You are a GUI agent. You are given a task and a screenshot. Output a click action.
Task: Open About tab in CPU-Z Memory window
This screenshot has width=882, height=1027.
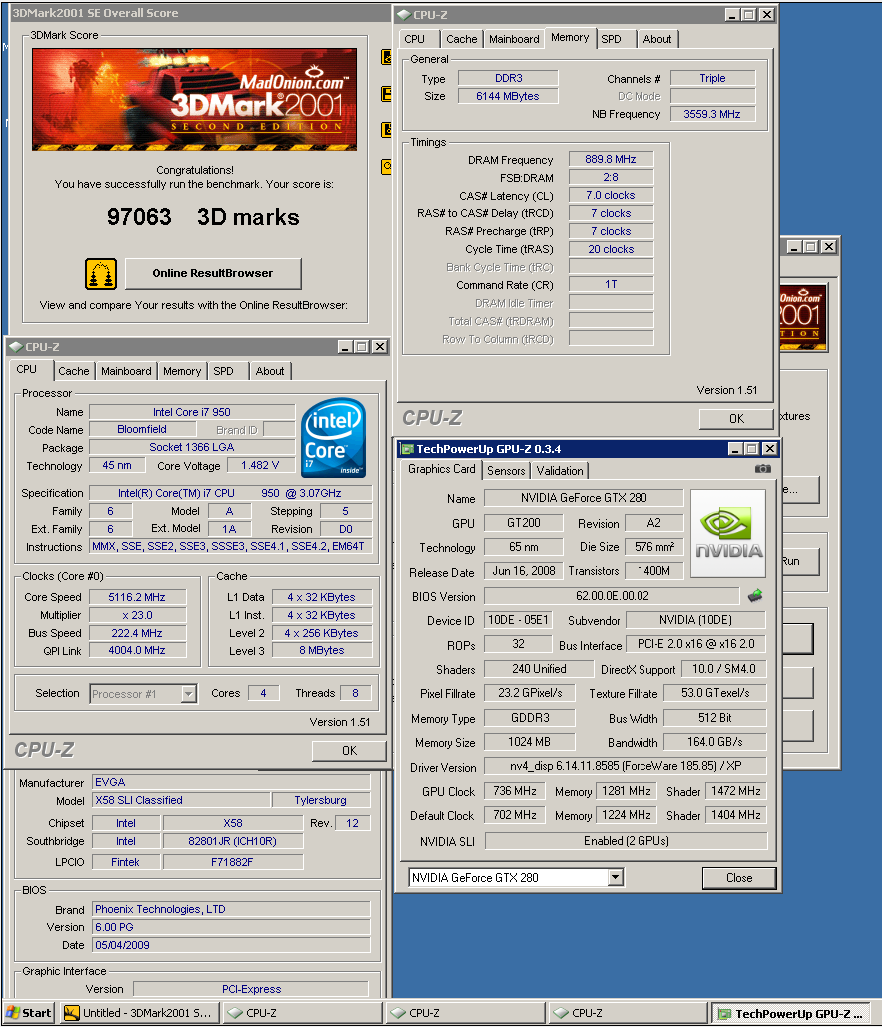click(x=657, y=39)
